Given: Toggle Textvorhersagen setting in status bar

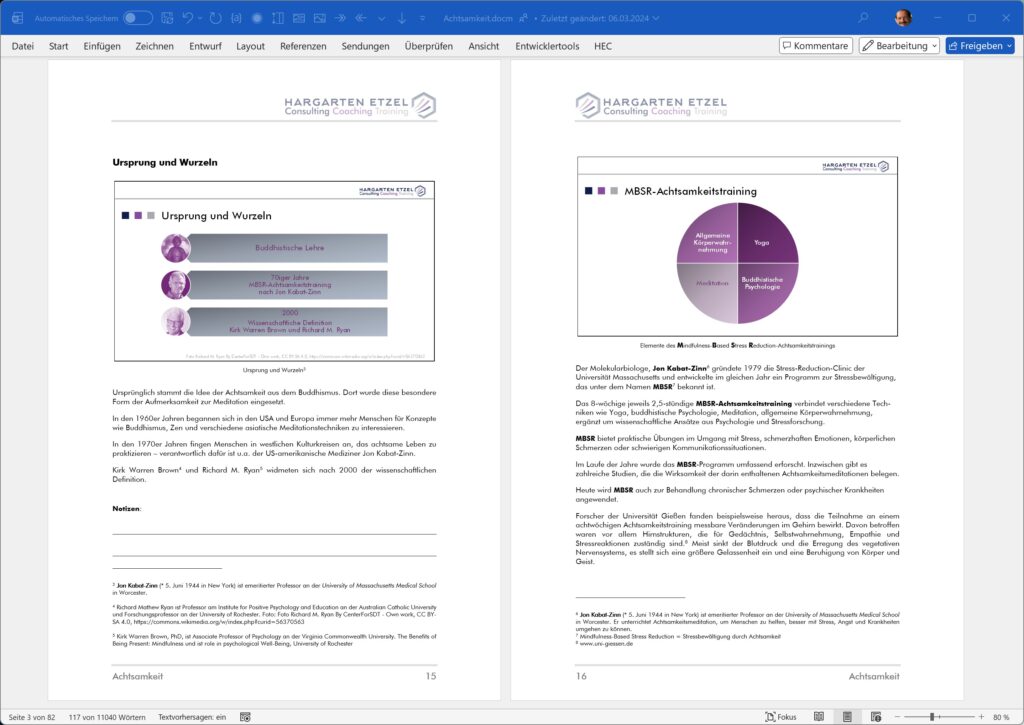Looking at the screenshot, I should (192, 717).
